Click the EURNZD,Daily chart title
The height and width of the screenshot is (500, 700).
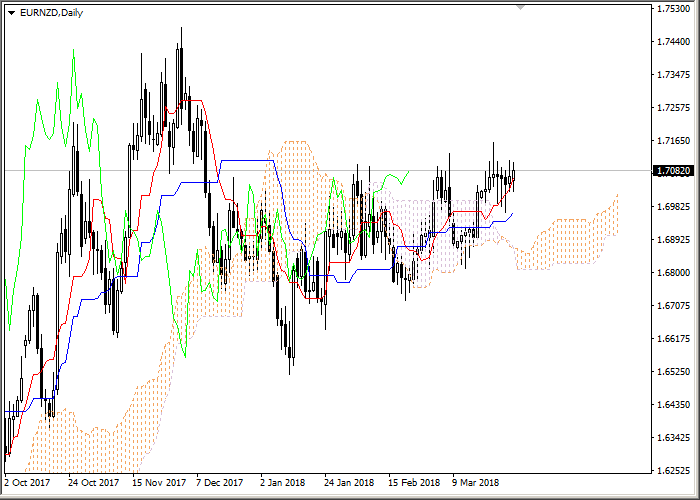(x=51, y=13)
